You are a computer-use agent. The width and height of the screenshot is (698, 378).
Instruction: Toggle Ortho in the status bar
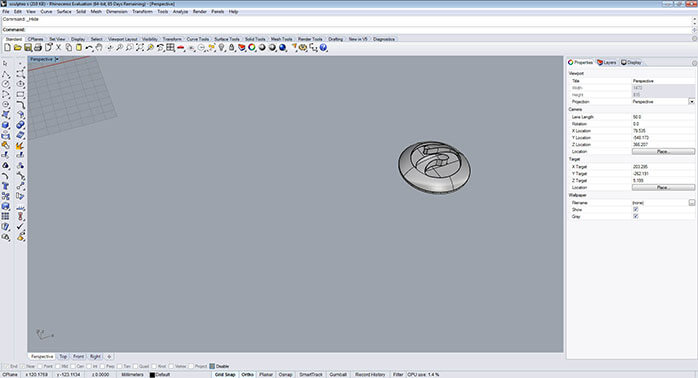[x=247, y=374]
